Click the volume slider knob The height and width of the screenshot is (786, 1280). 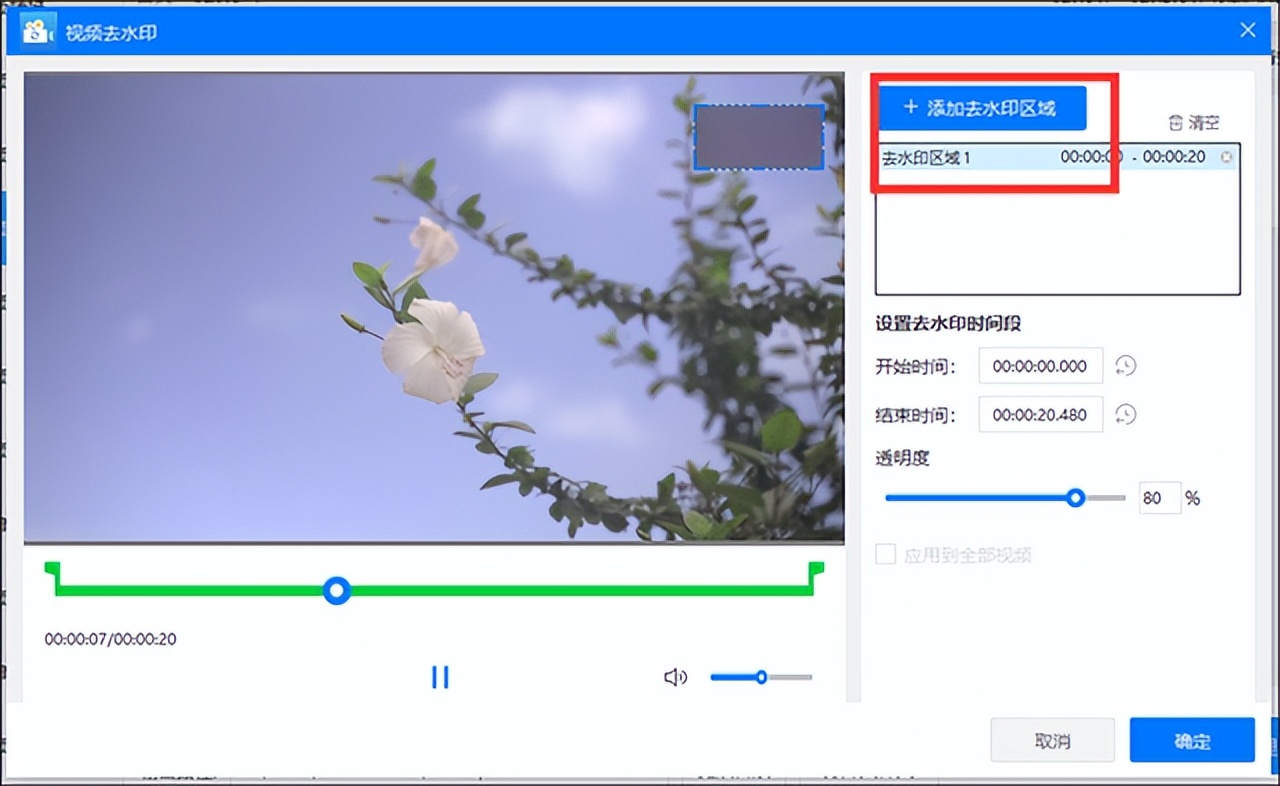click(761, 677)
